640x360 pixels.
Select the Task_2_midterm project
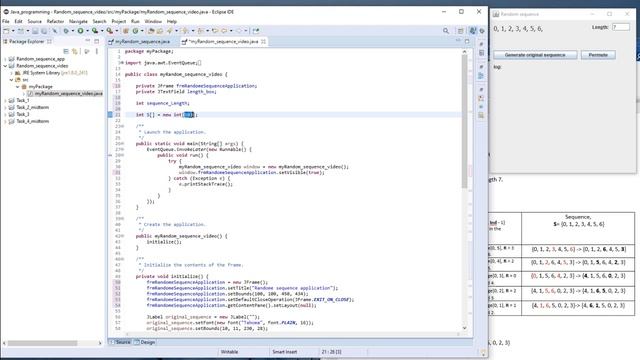(x=32, y=107)
